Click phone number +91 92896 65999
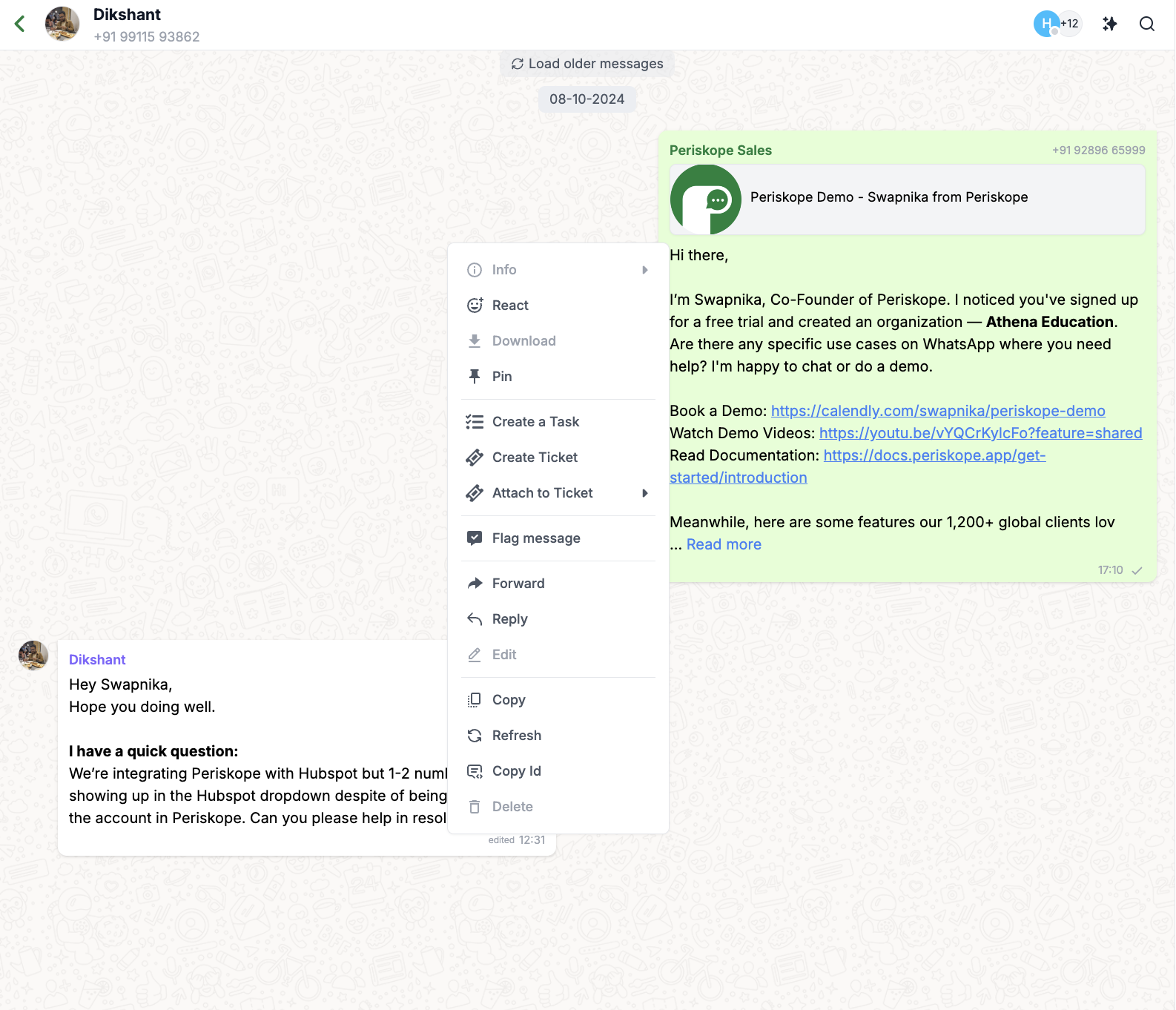 [1098, 151]
